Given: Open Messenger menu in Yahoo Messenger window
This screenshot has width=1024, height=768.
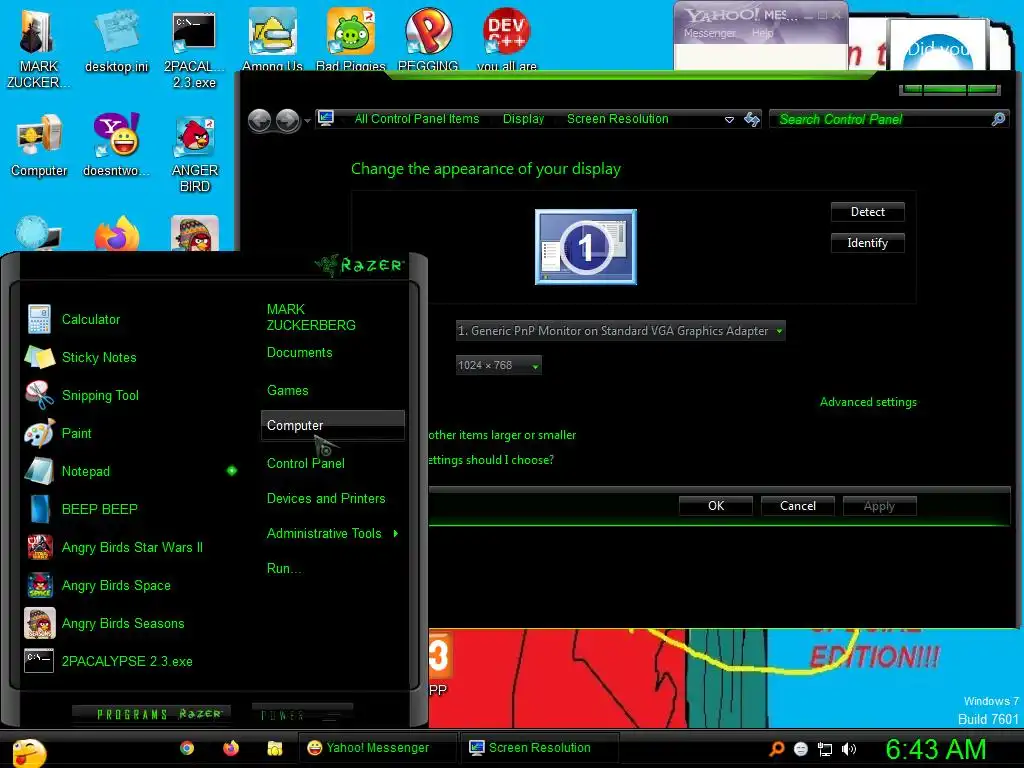Looking at the screenshot, I should 710,33.
